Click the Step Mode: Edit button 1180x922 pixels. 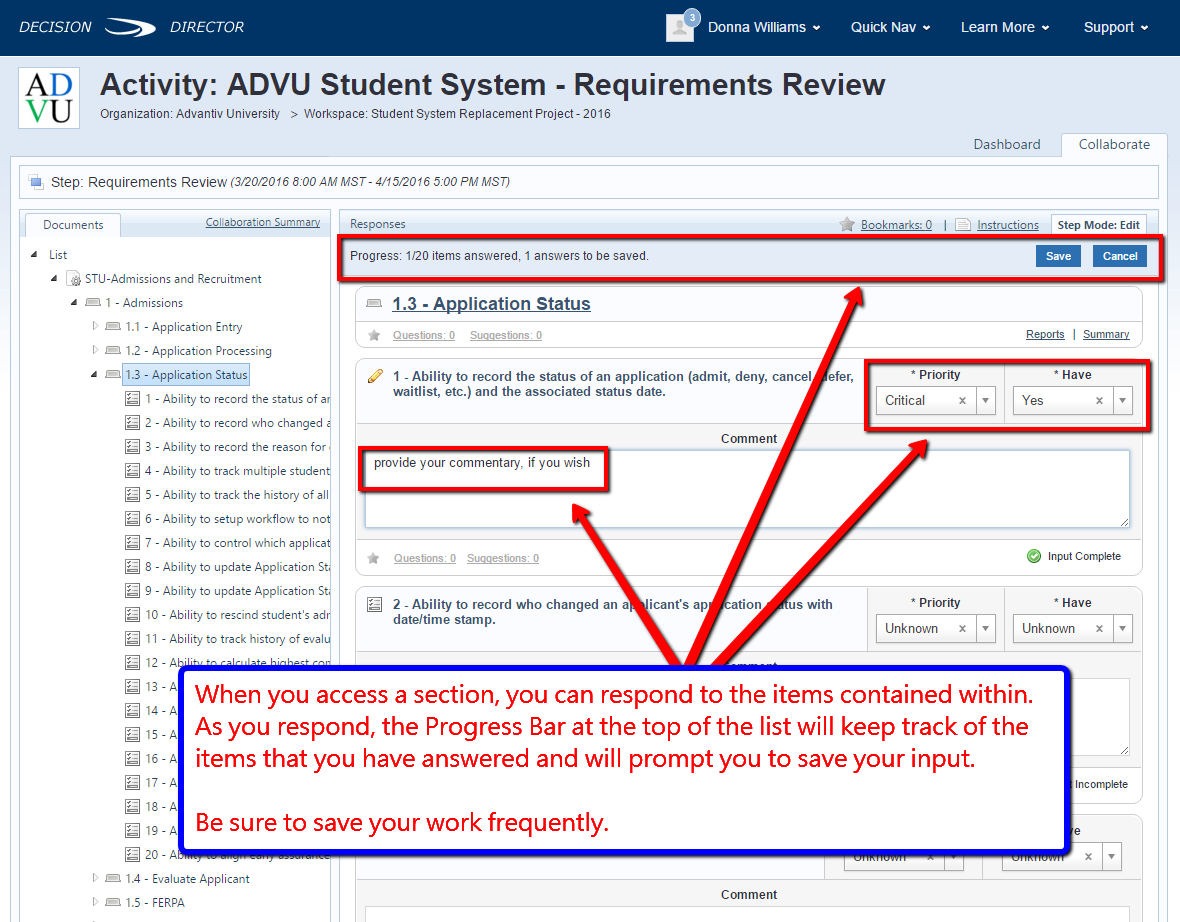(x=1098, y=224)
